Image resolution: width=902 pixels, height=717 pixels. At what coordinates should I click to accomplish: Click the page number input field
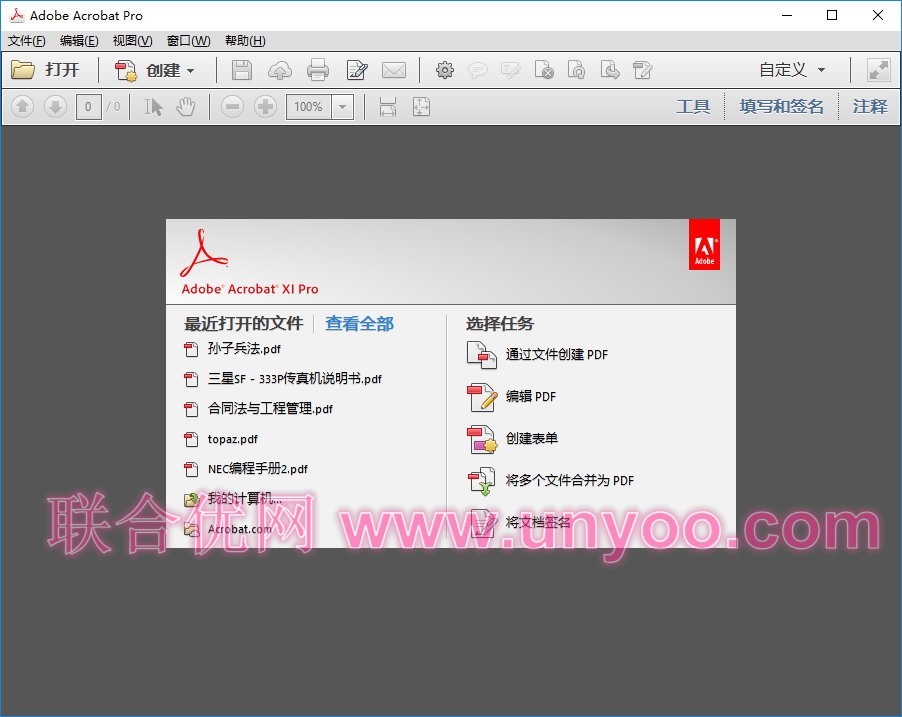(x=89, y=106)
